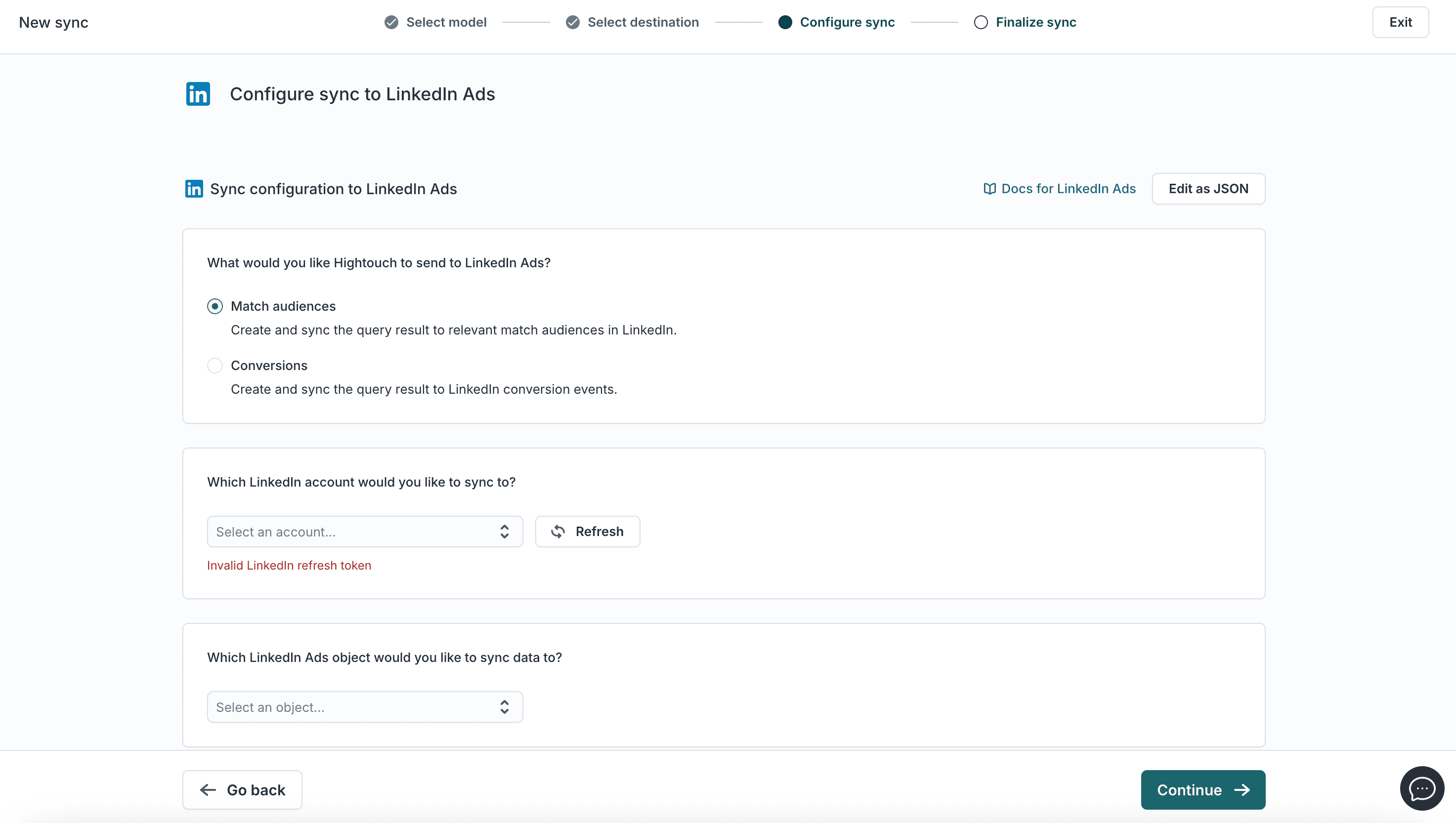Open Docs for LinkedIn Ads
This screenshot has width=1456, height=823.
pyautogui.click(x=1068, y=189)
